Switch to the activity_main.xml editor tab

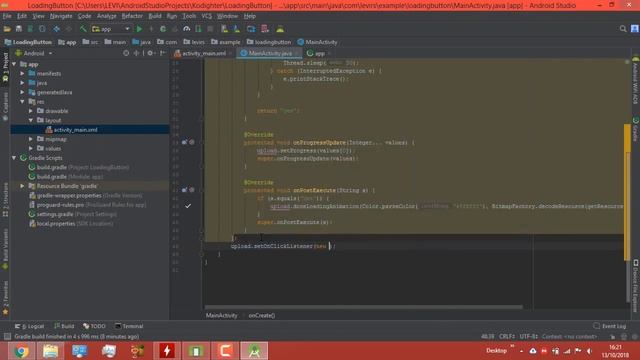(203, 53)
